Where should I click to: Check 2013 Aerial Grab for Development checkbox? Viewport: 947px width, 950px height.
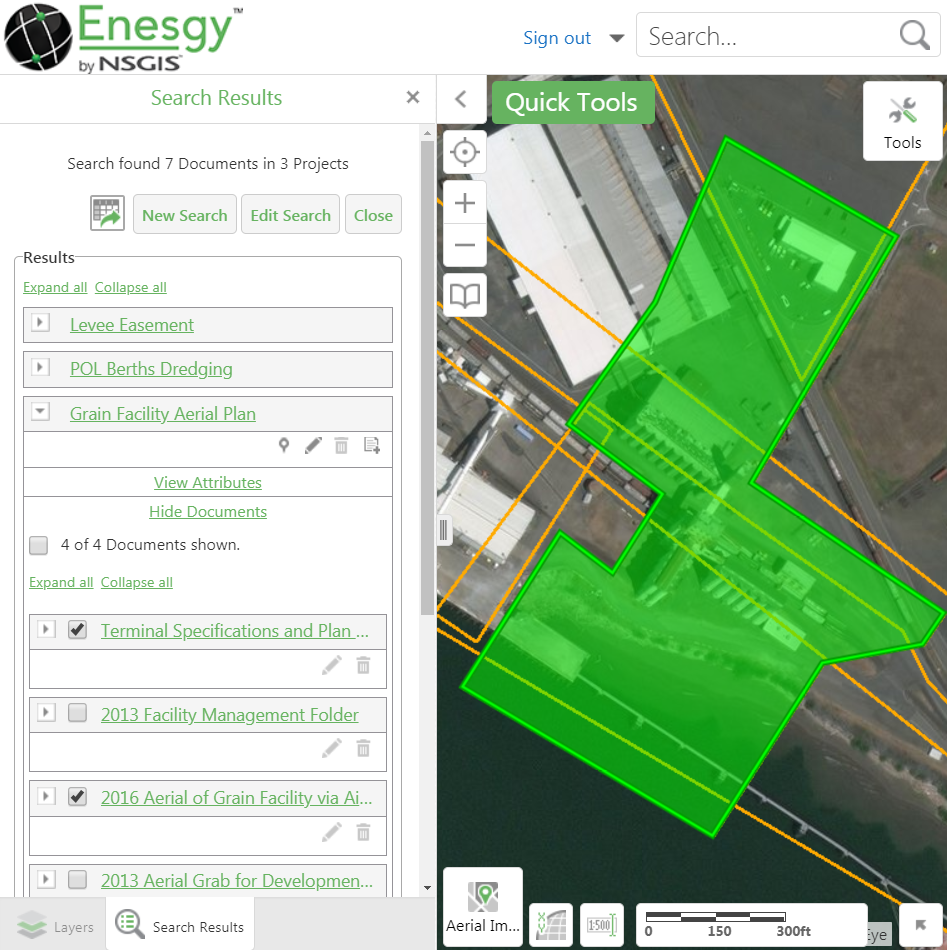point(78,879)
